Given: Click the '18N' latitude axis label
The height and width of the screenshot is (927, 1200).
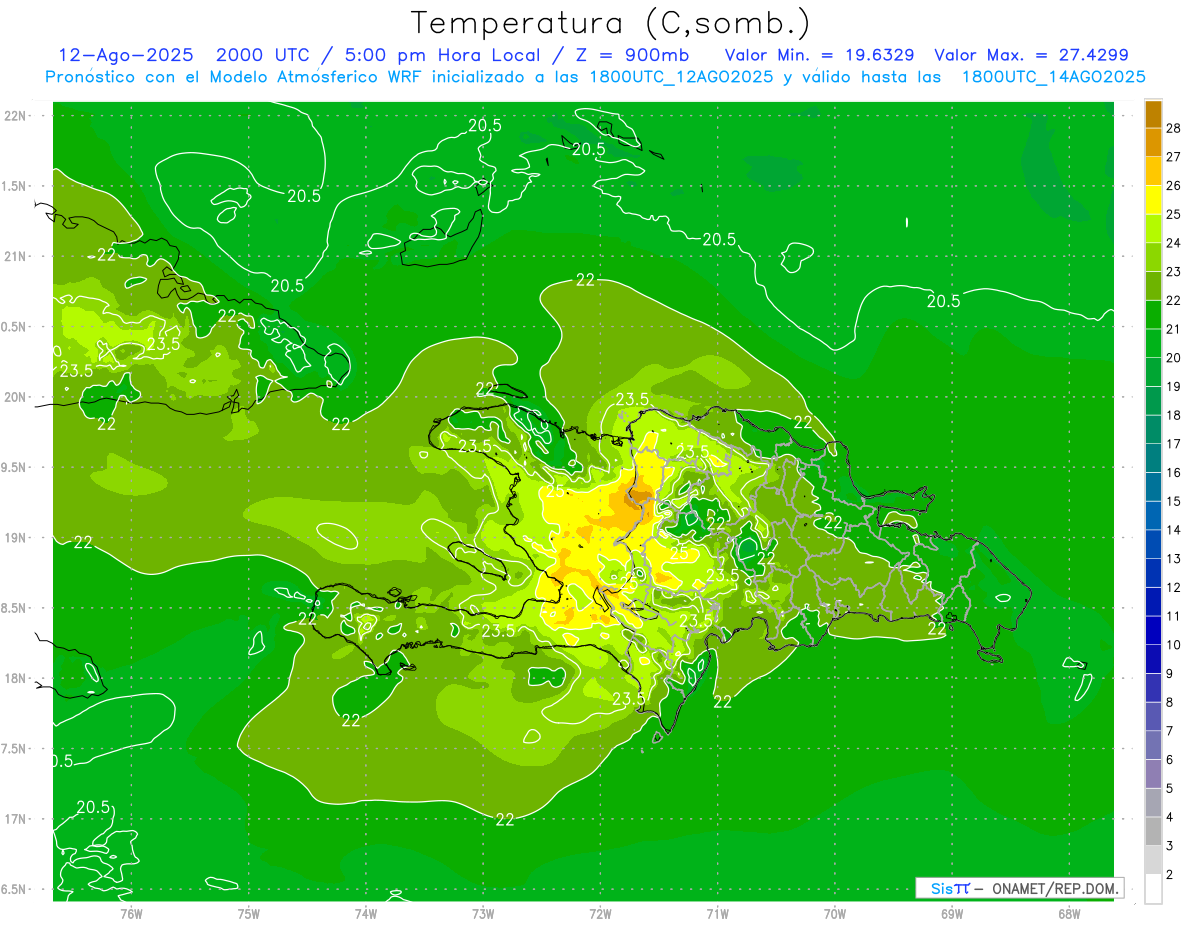Looking at the screenshot, I should coord(15,678).
